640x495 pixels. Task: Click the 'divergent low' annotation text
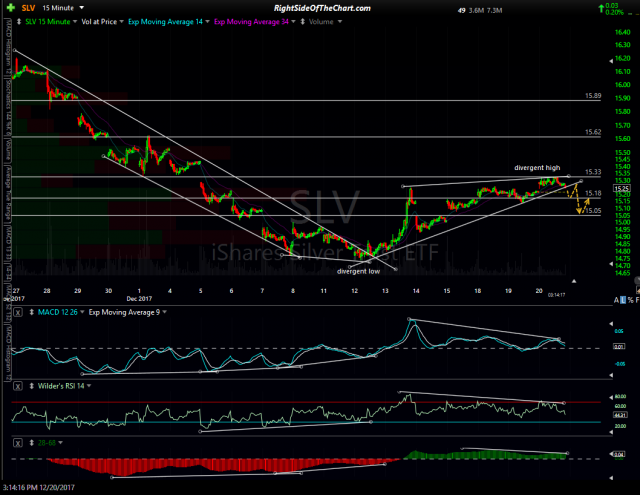coord(358,271)
